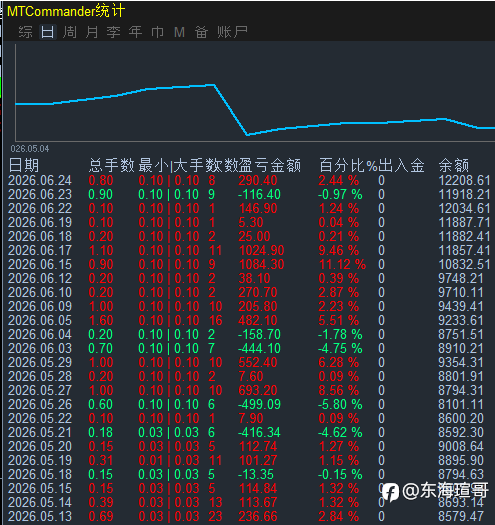Viewport: 495px width, 525px height.
Task: Select the 2026.05.27 date cell
Action: click(x=40, y=390)
